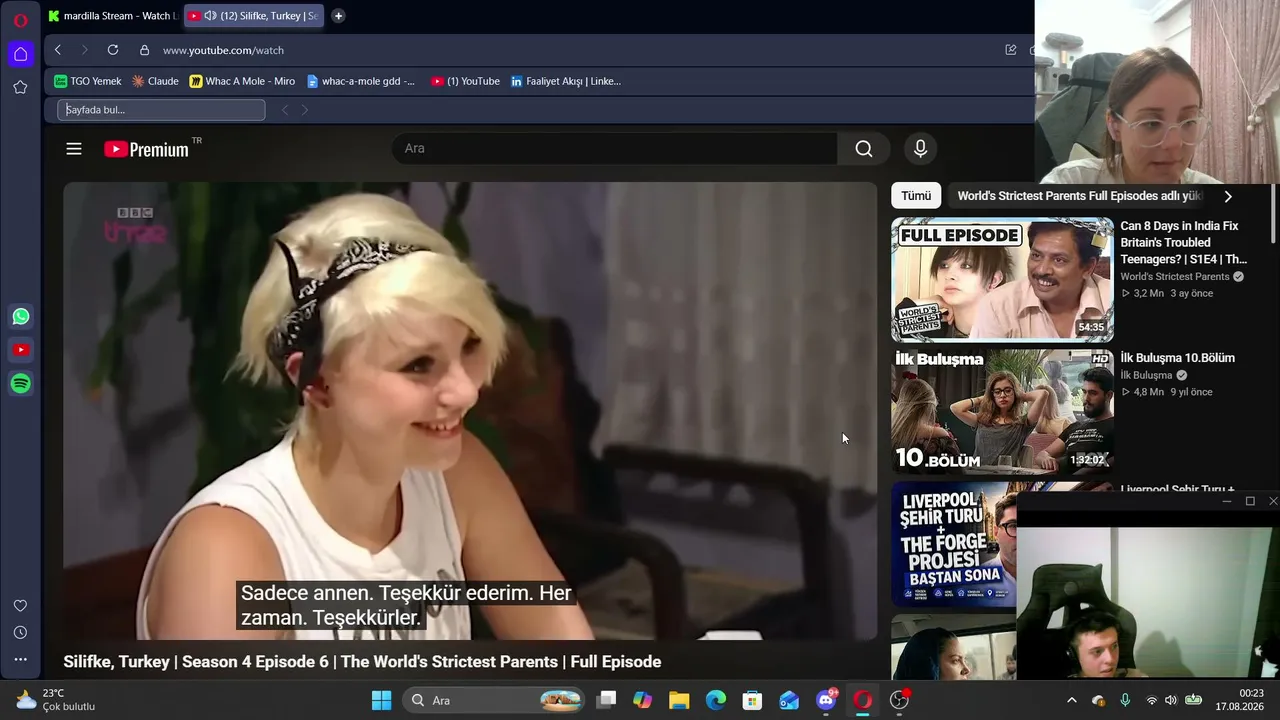Open the Whac A Mole - Miro bookmark

tap(242, 81)
